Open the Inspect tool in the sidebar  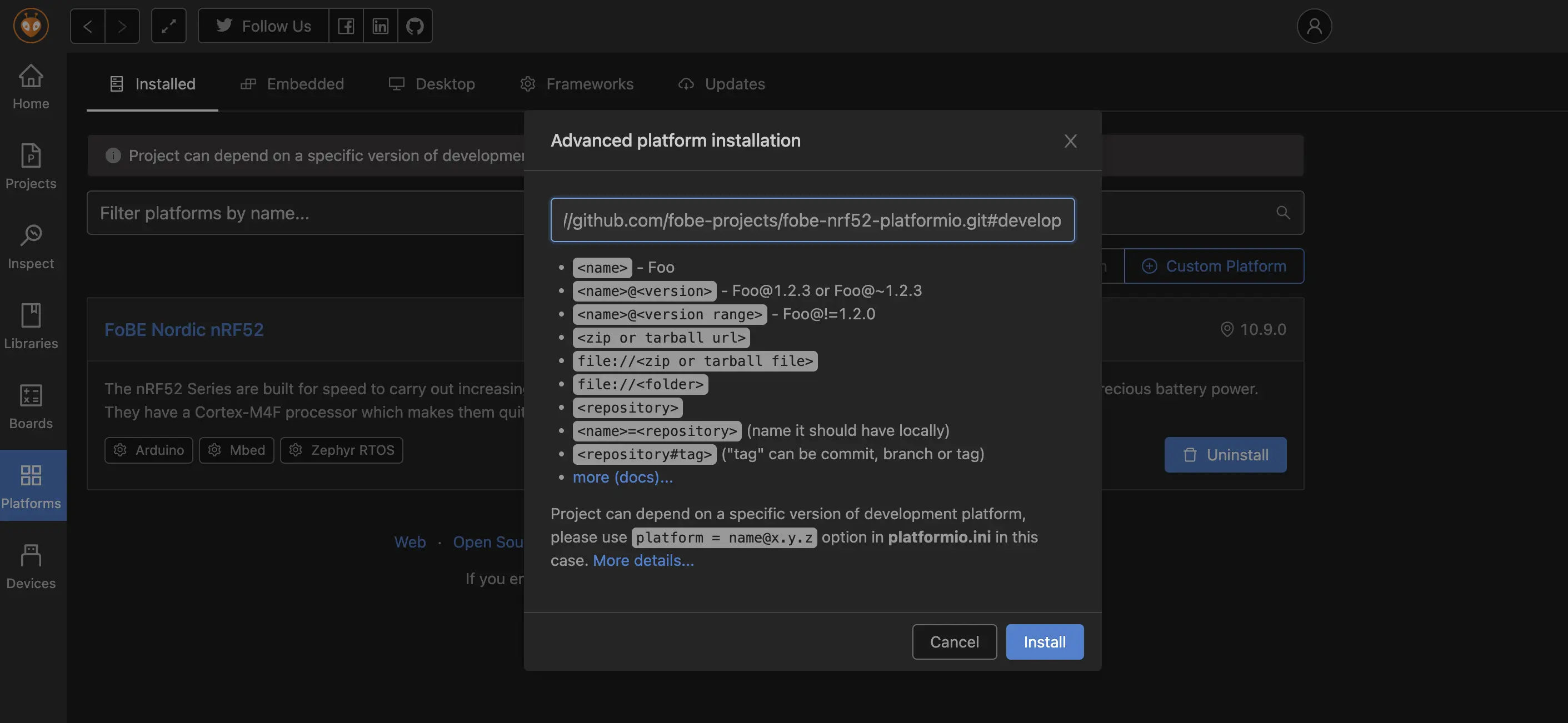[30, 245]
